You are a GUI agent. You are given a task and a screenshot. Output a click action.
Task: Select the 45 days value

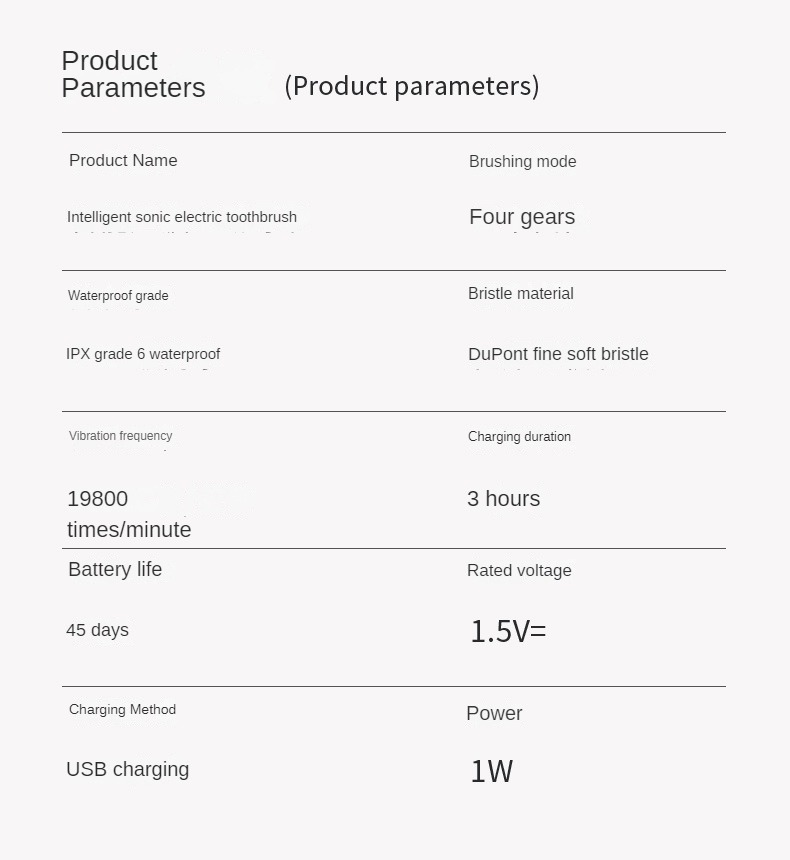pos(97,630)
